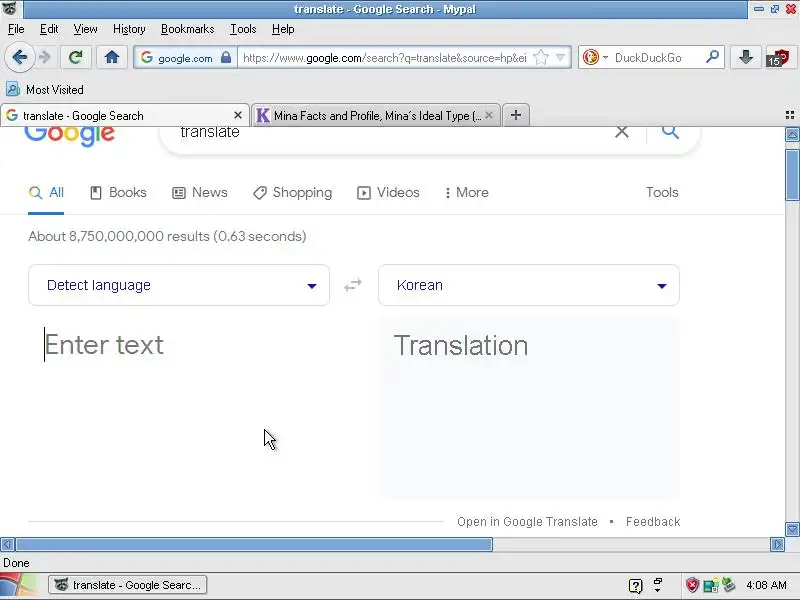Click the Start button on taskbar
Viewport: 800px width, 600px height.
18,585
